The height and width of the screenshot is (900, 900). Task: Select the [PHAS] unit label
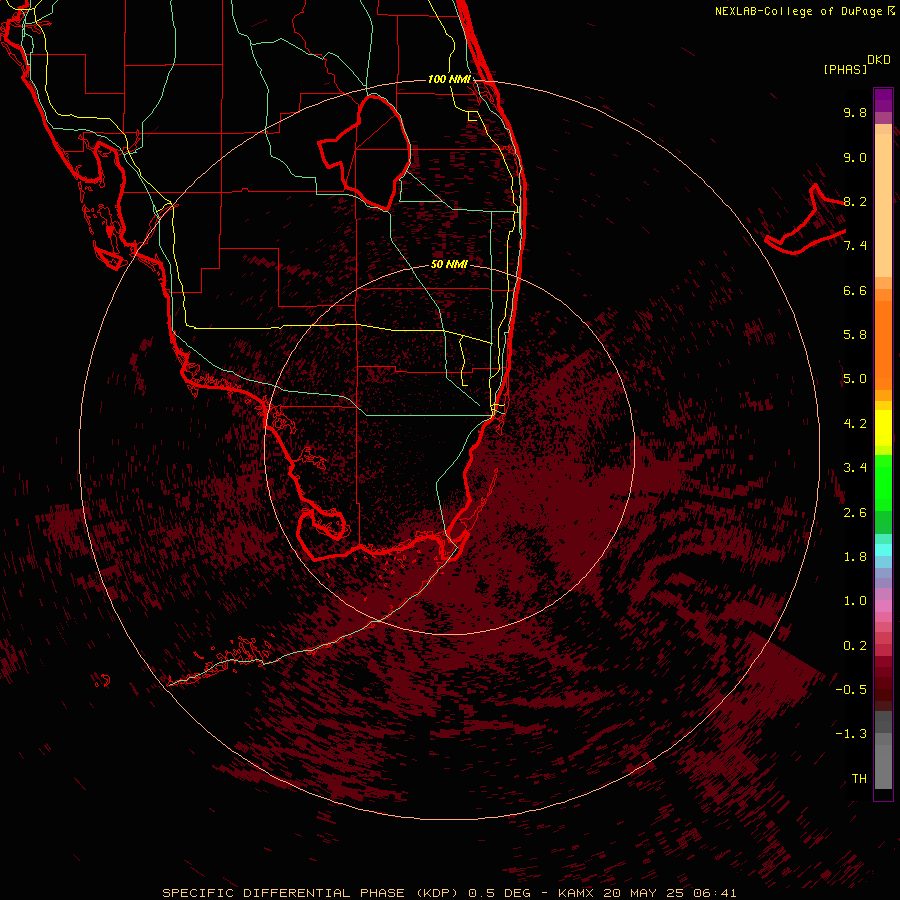845,69
